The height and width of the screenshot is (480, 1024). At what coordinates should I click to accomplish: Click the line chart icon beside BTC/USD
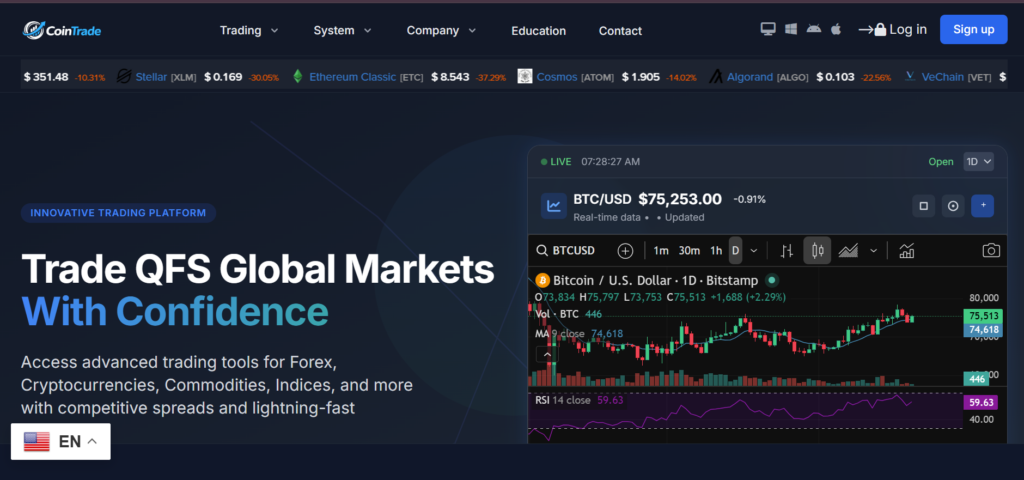(x=554, y=206)
